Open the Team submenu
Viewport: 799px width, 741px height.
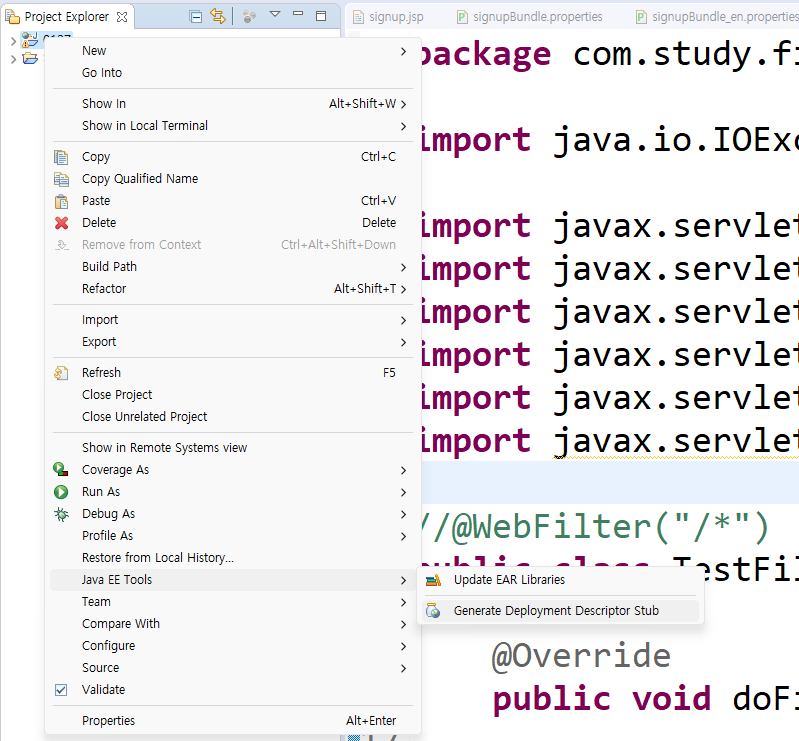coord(233,602)
